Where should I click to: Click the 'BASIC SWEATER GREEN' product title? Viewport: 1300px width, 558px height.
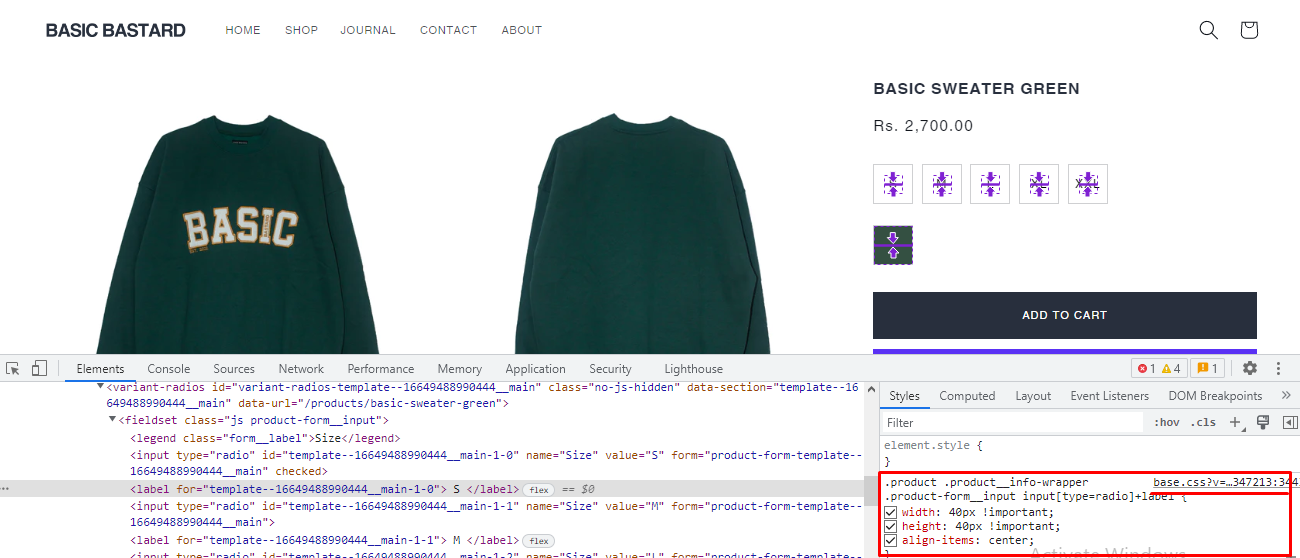point(976,88)
